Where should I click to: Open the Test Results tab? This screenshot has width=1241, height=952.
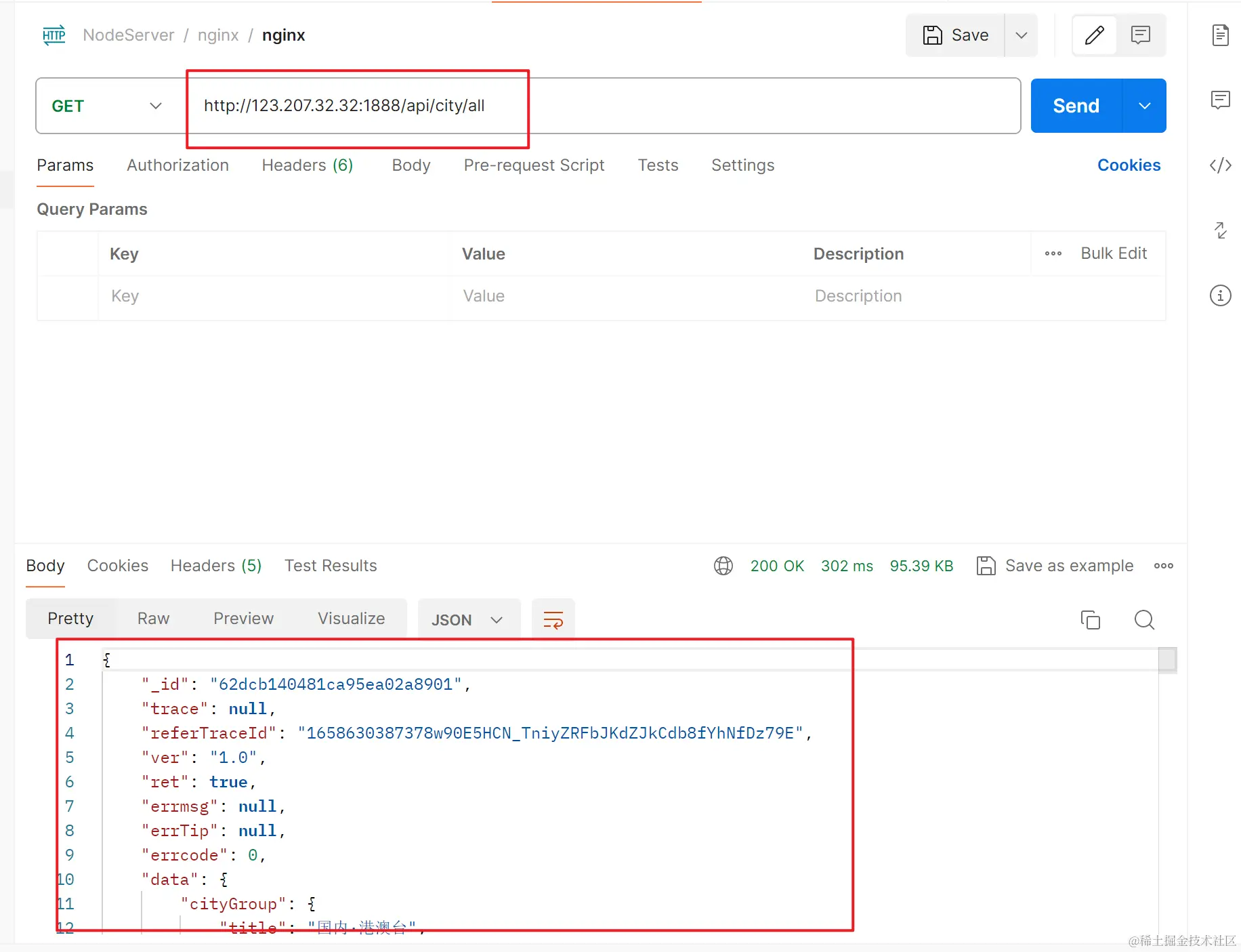331,566
